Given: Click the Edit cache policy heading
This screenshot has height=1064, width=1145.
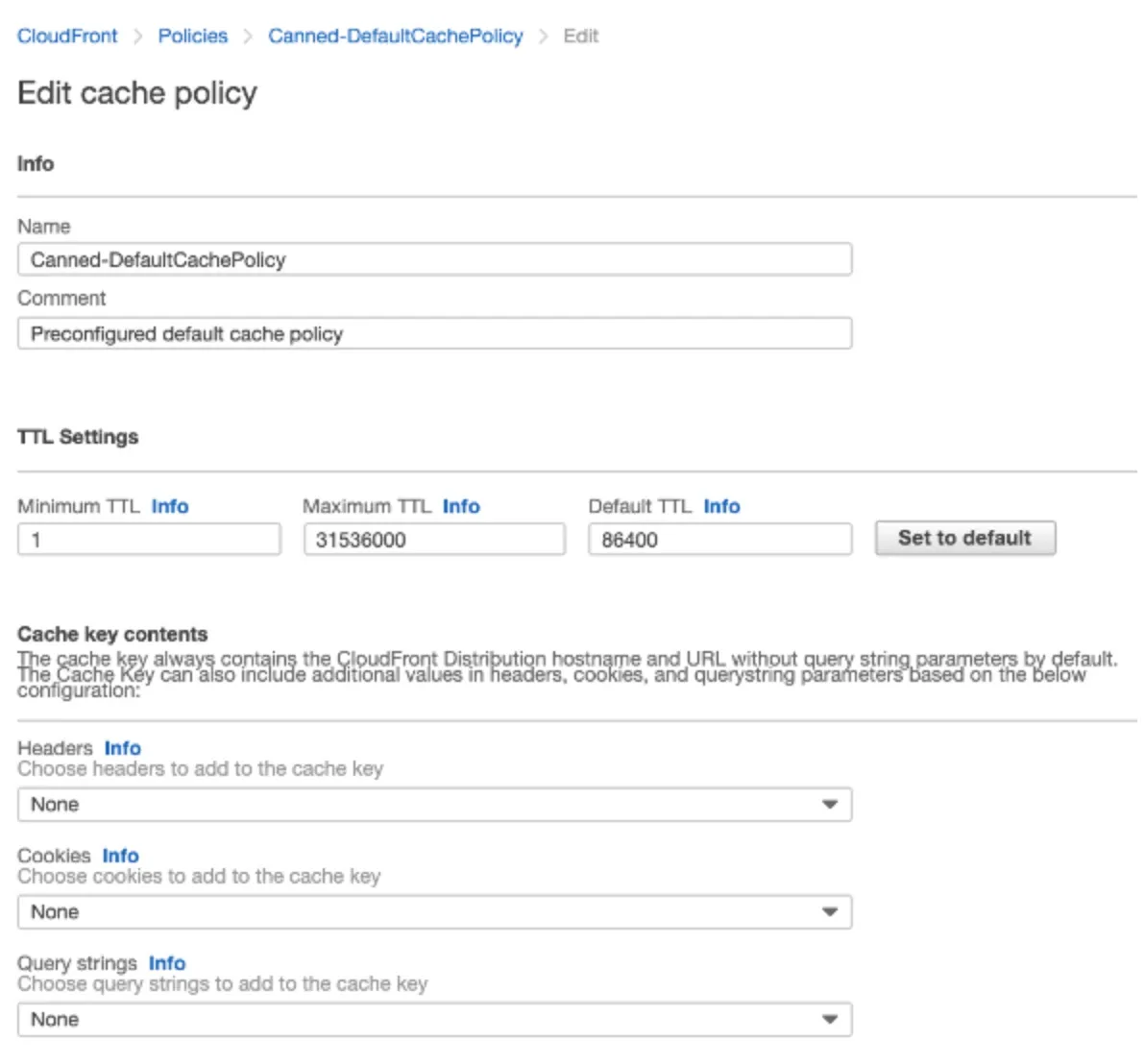Looking at the screenshot, I should (x=137, y=93).
